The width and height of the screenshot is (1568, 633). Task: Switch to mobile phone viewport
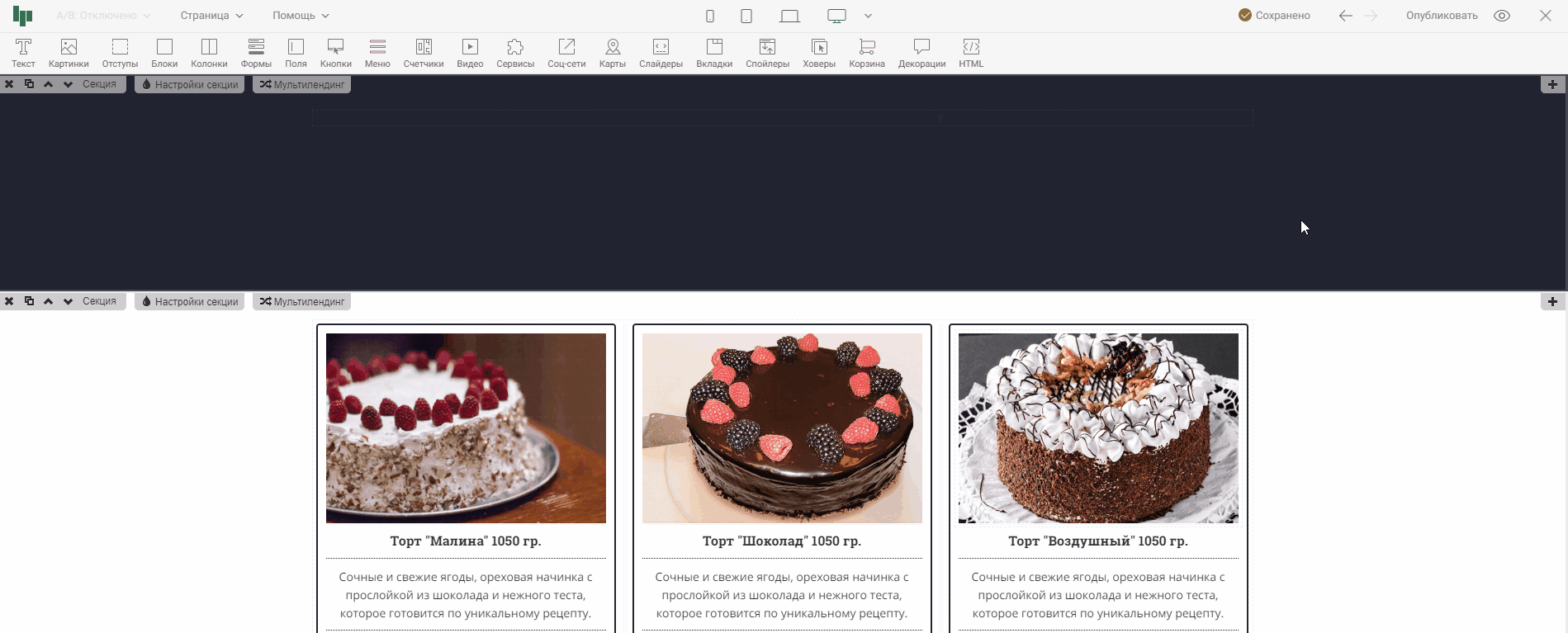coord(709,16)
